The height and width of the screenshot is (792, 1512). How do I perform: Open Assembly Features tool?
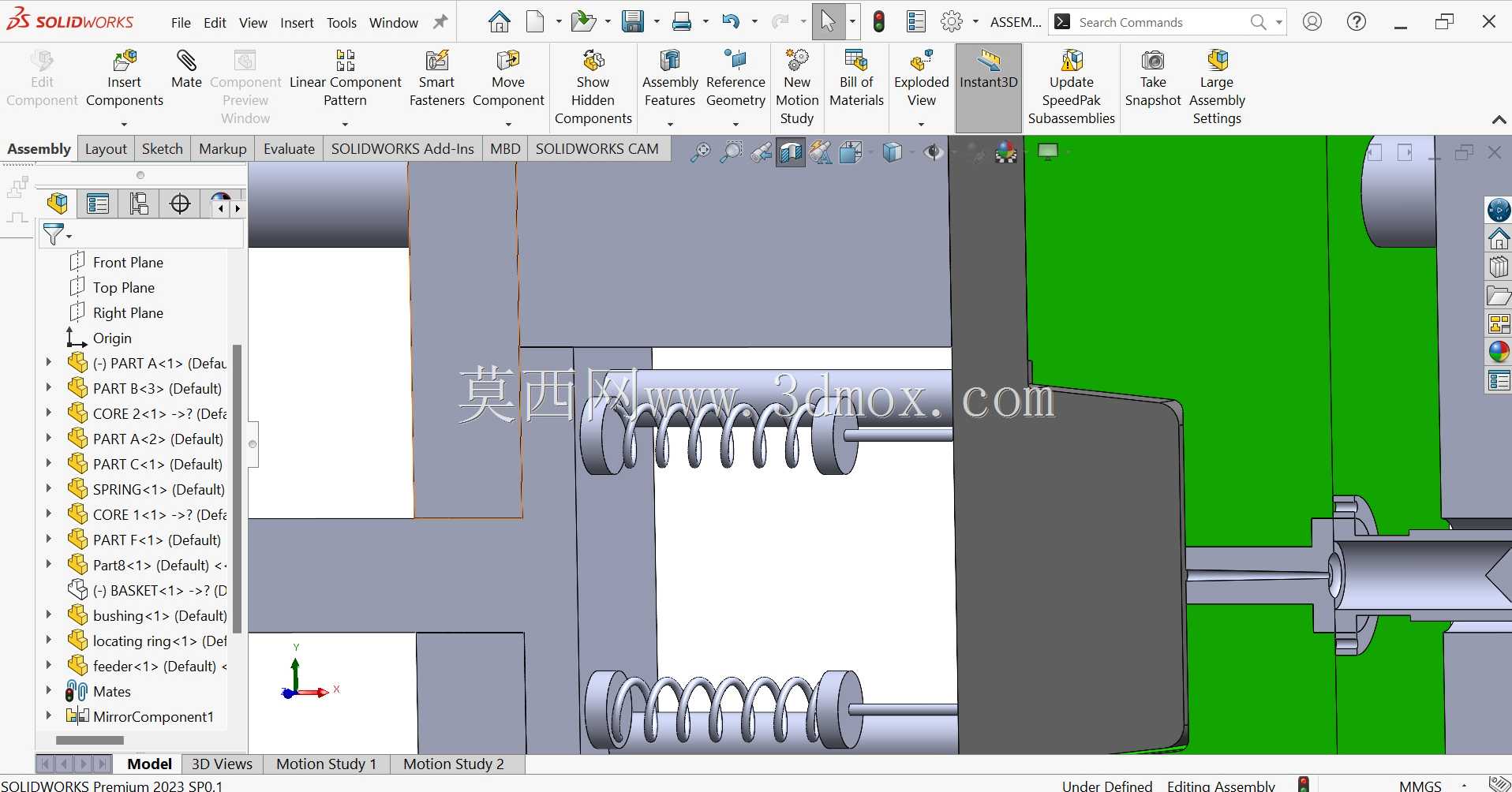pyautogui.click(x=670, y=79)
